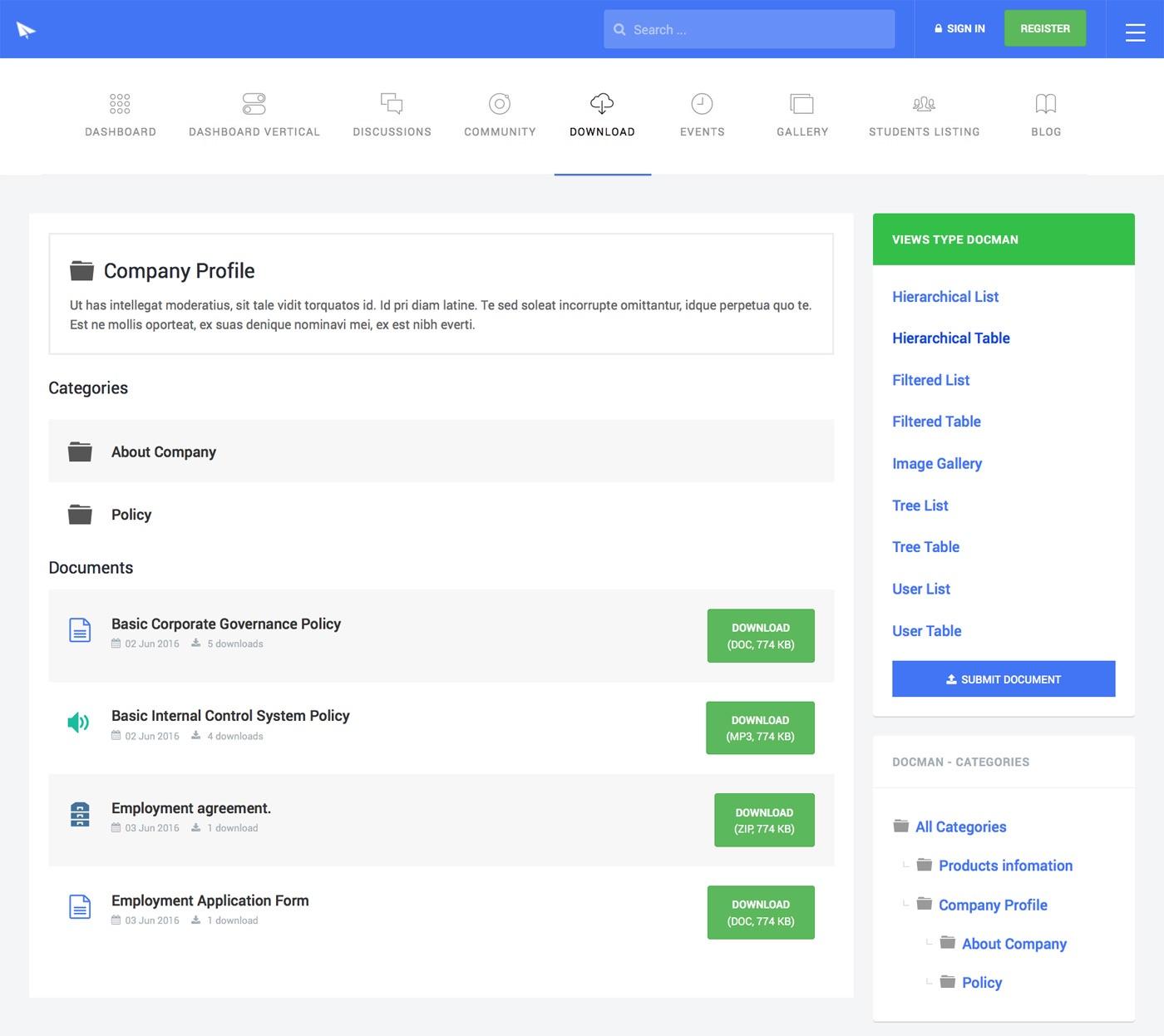Image resolution: width=1164 pixels, height=1036 pixels.
Task: Click the Download cloud icon
Action: [x=602, y=104]
